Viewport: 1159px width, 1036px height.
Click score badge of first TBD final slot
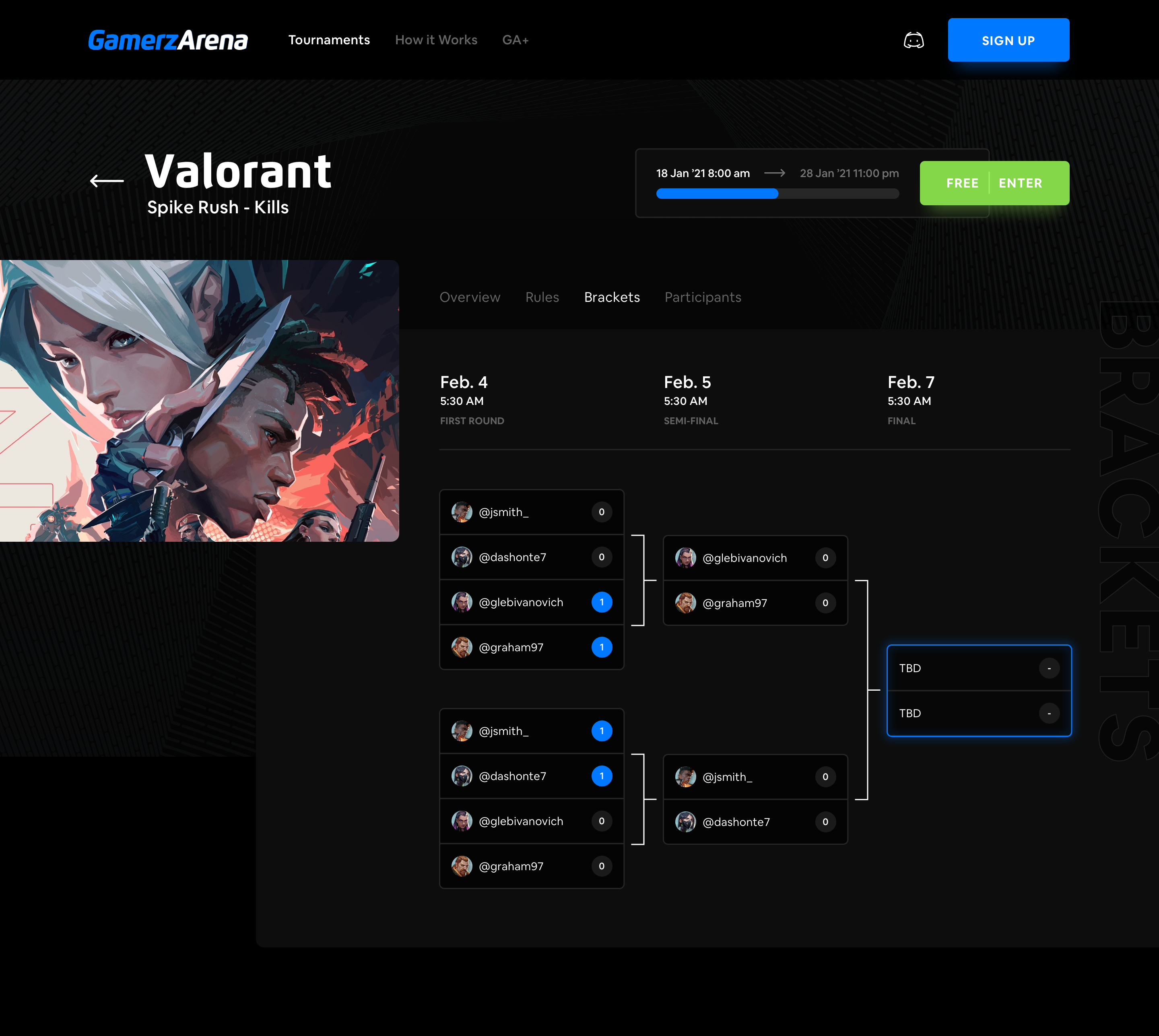click(x=1049, y=668)
